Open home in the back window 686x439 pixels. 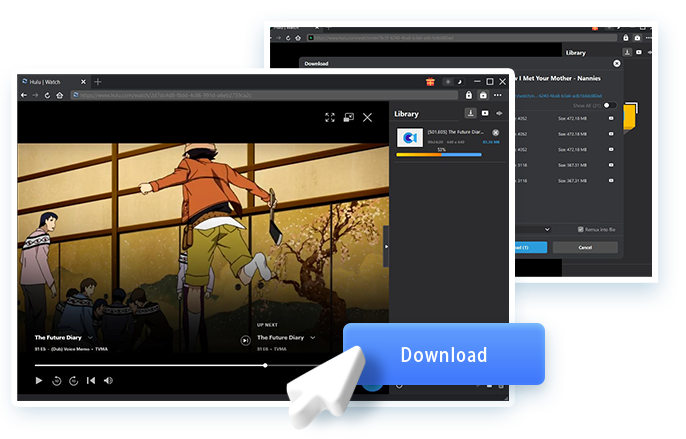(298, 38)
